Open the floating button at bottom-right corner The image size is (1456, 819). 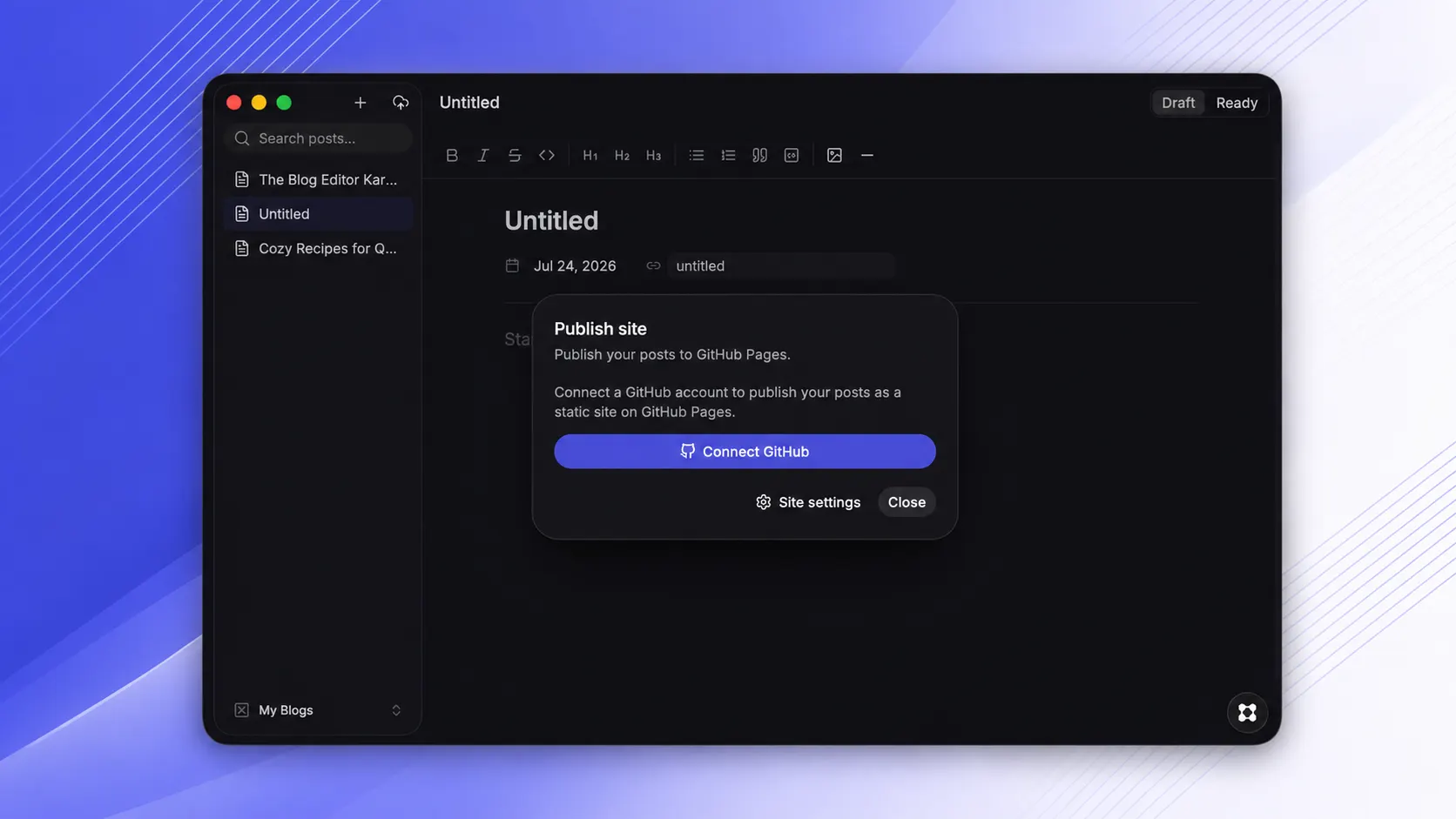pos(1247,712)
